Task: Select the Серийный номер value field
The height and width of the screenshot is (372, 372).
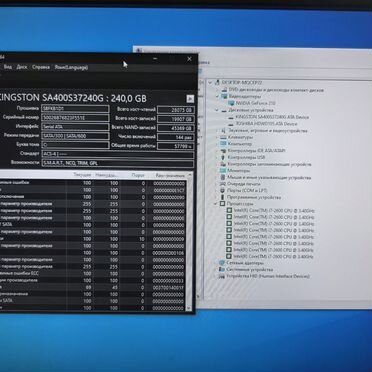Action: (75, 118)
